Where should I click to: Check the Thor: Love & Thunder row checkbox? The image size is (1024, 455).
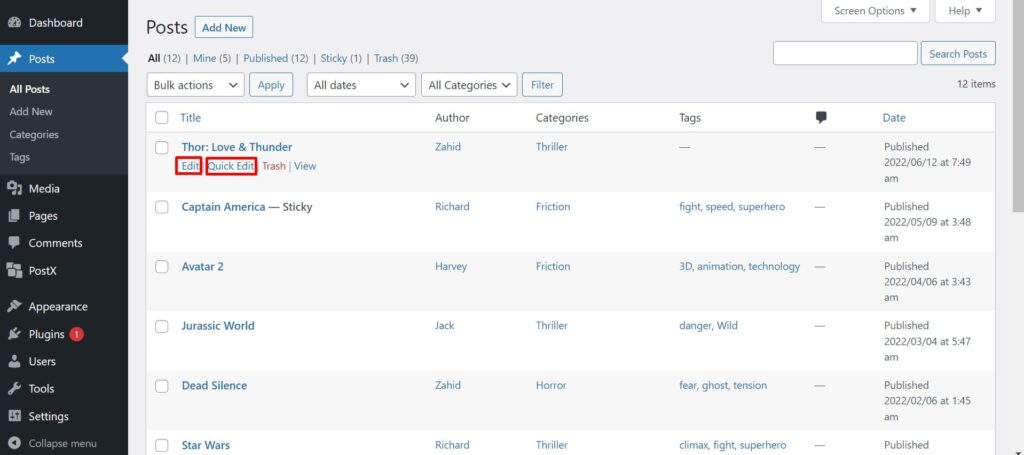(161, 148)
